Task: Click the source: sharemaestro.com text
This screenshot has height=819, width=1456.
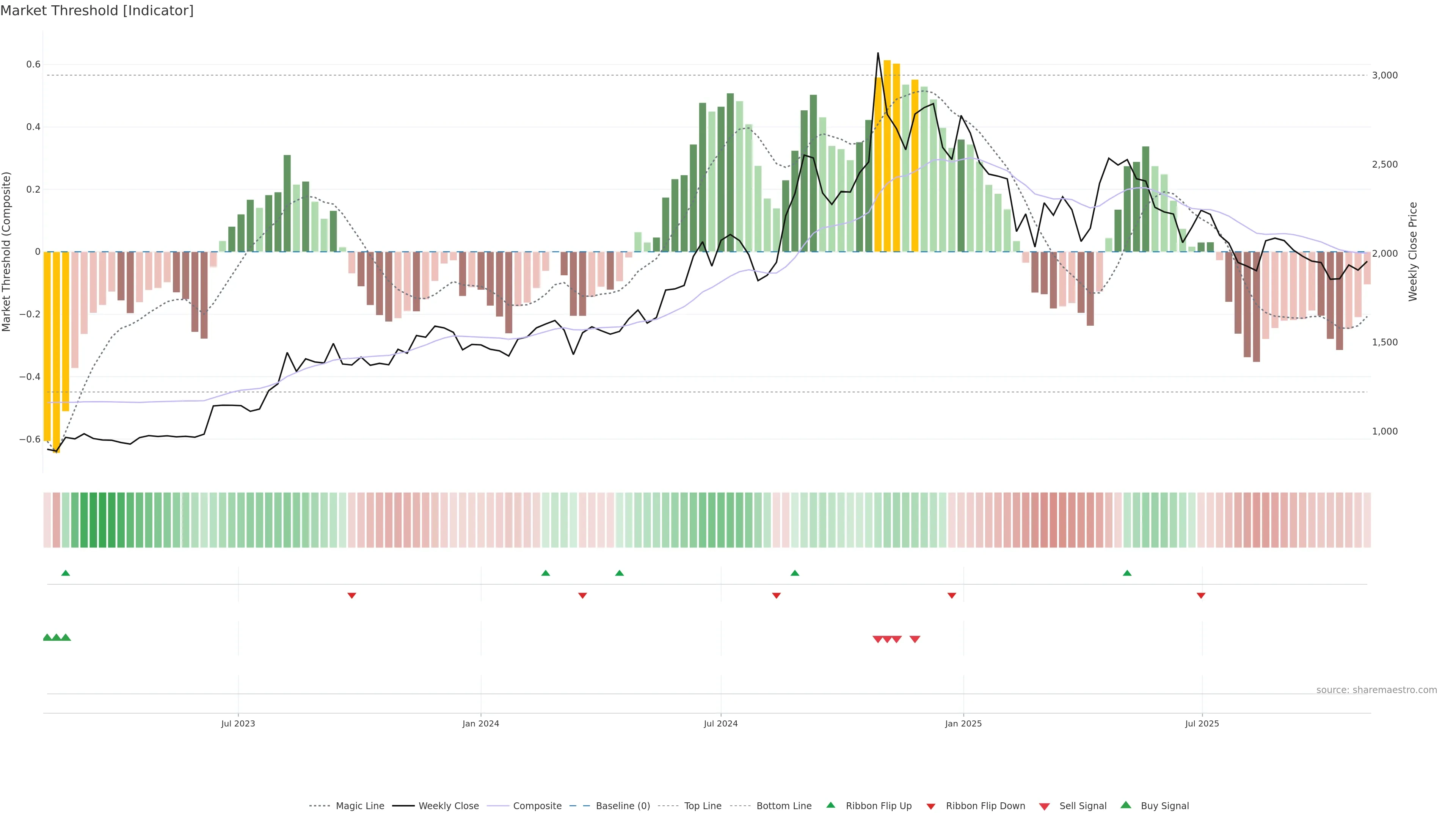Action: 1376,690
